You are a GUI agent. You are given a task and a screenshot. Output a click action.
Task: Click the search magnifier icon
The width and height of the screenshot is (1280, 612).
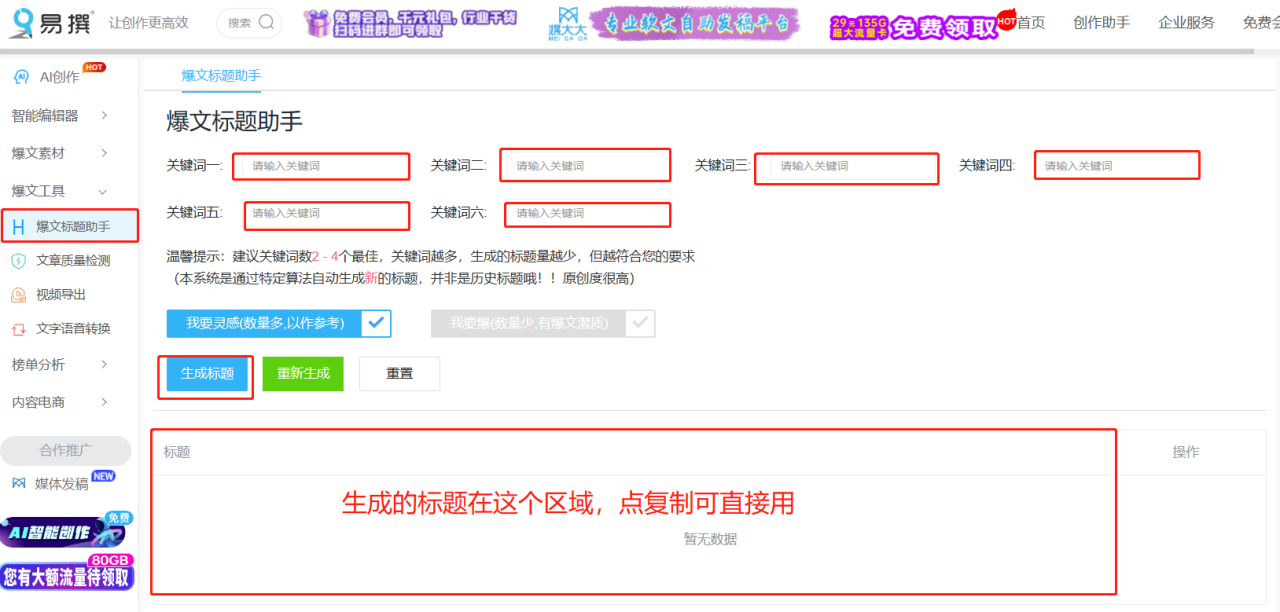pyautogui.click(x=266, y=22)
